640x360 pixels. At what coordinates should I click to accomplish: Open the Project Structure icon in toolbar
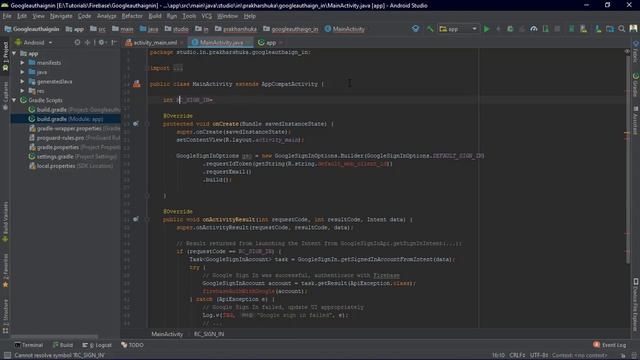610,29
